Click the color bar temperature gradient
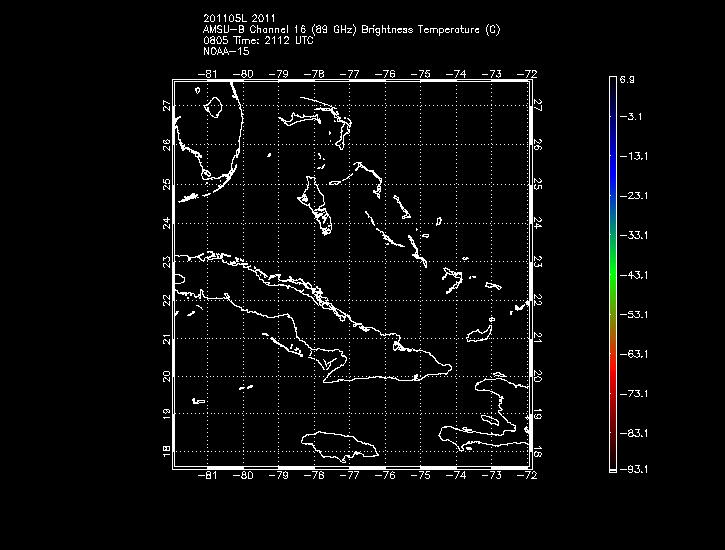The height and width of the screenshot is (550, 725). tap(613, 274)
